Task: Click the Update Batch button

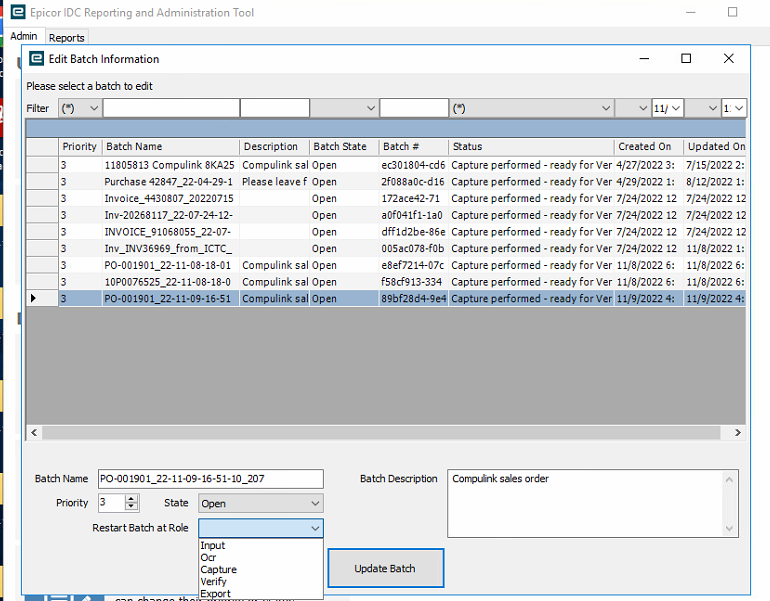Action: [385, 568]
